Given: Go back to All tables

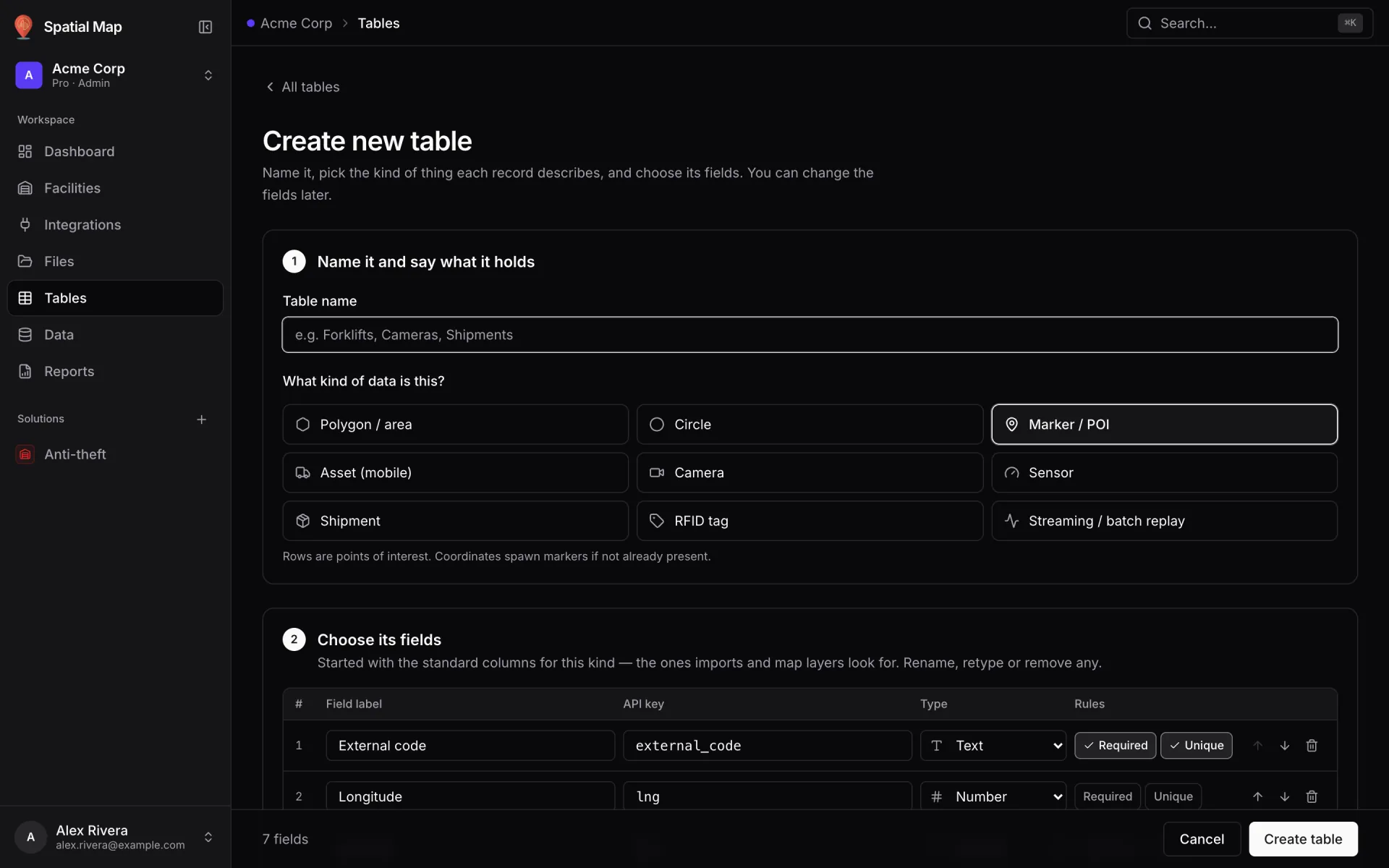Looking at the screenshot, I should pos(302,87).
